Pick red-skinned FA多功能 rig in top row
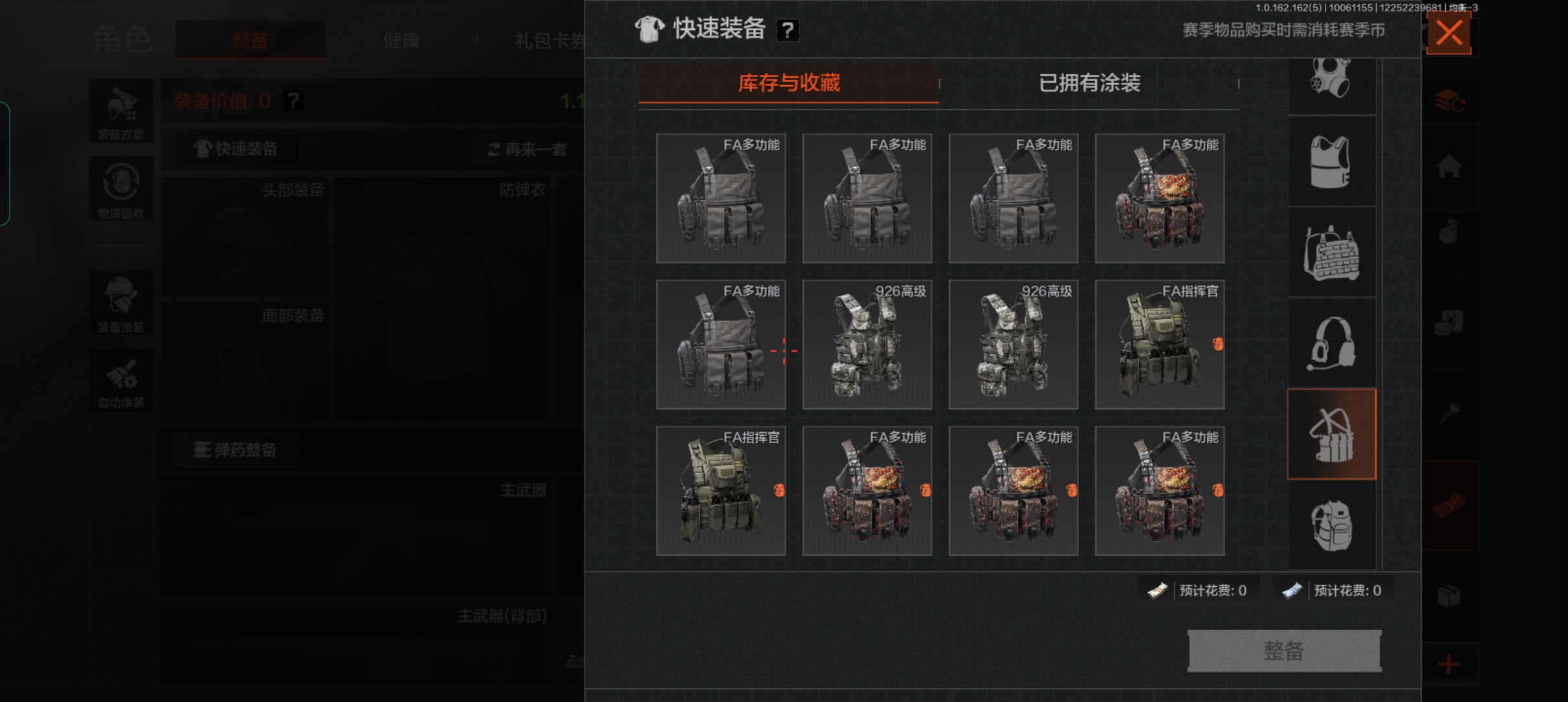This screenshot has width=1568, height=702. (1160, 198)
